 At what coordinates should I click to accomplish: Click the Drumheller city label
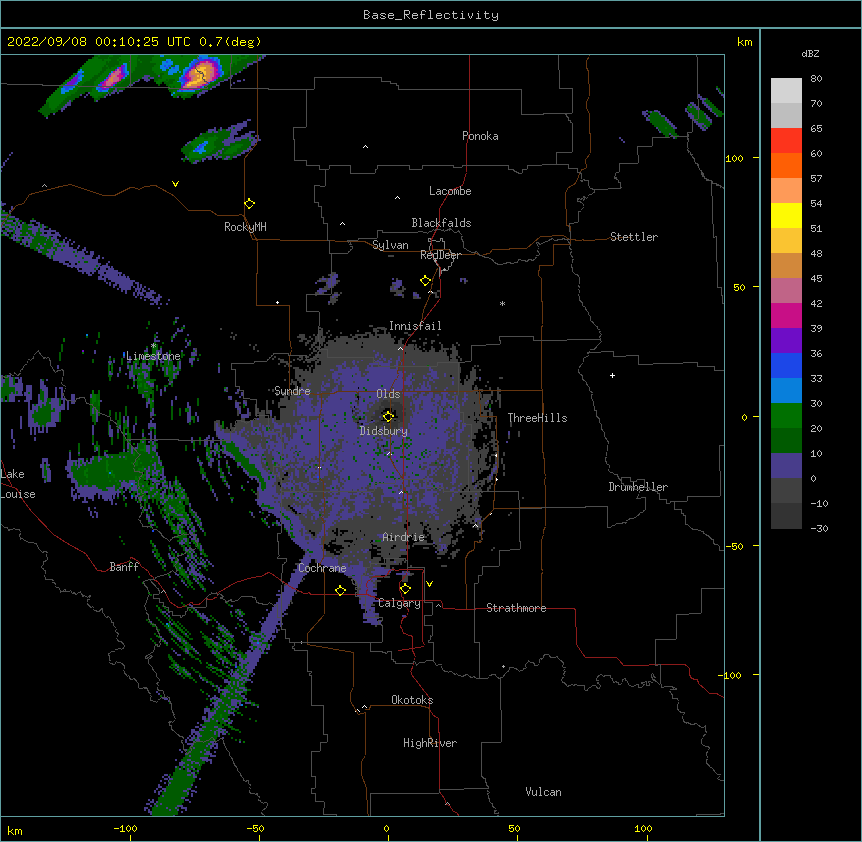(x=638, y=487)
